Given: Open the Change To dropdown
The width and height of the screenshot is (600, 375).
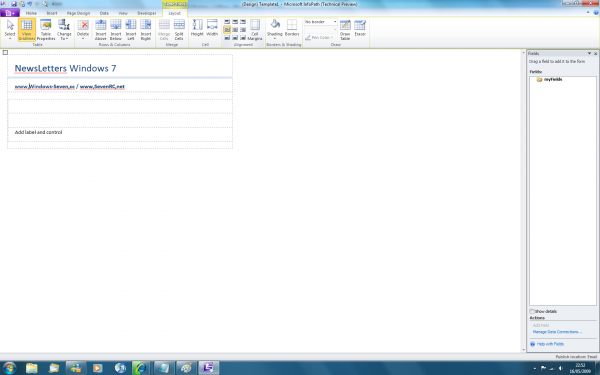Looking at the screenshot, I should click(x=64, y=29).
